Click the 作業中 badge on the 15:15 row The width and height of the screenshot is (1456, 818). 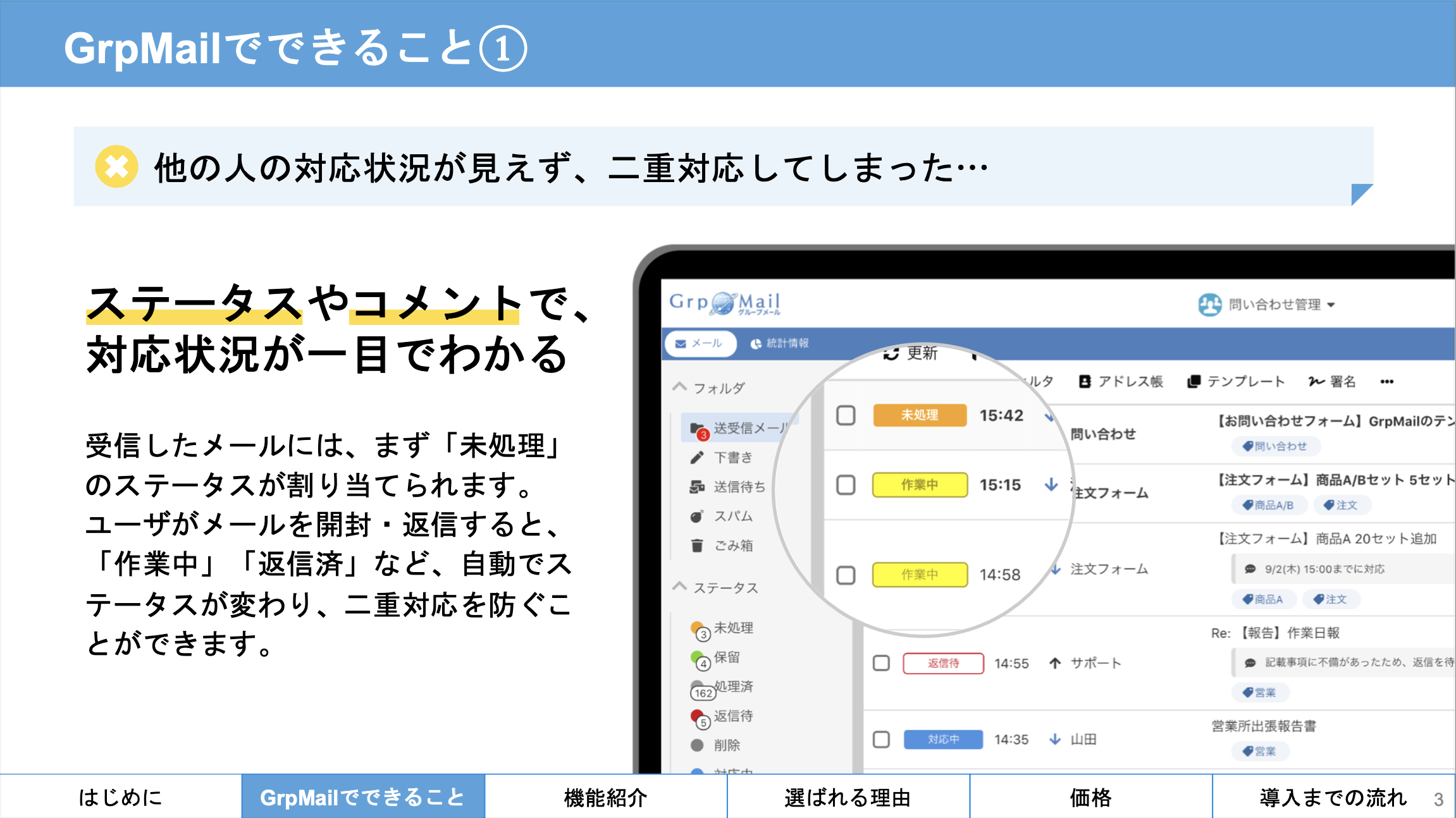click(920, 485)
